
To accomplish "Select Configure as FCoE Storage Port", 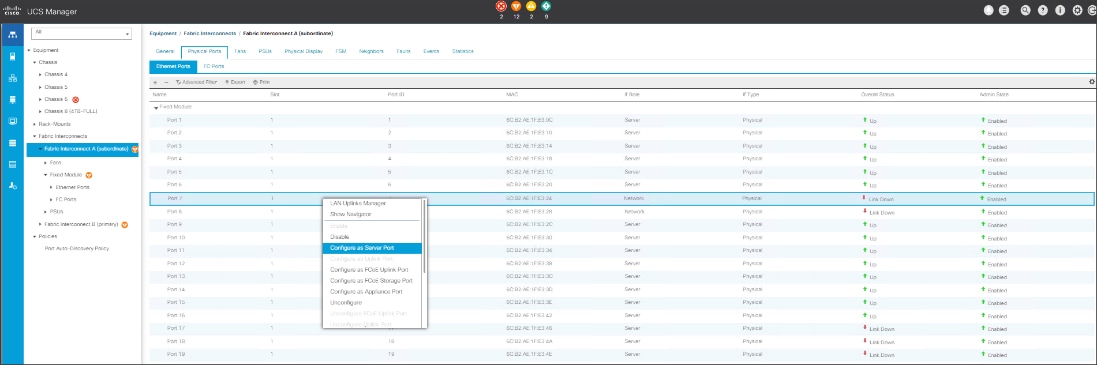I will [x=372, y=280].
